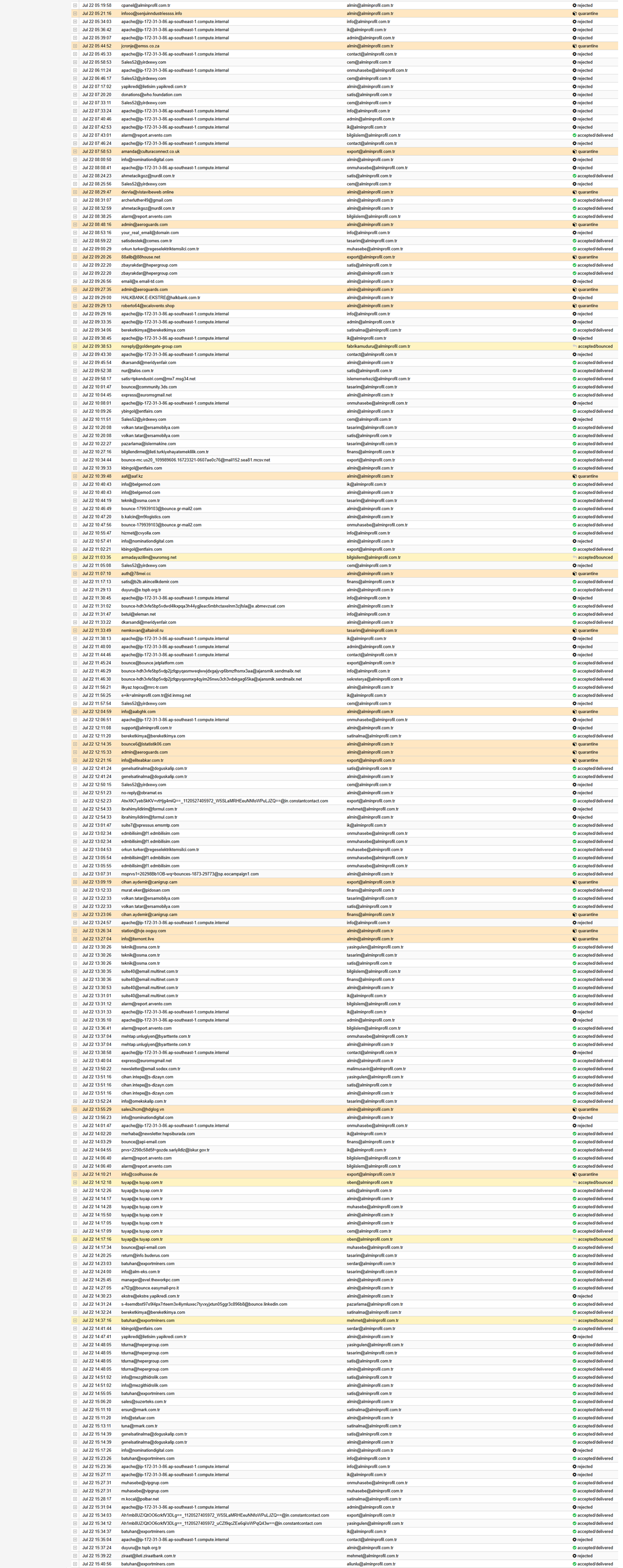Screen dimensions: 623x1568
Task: Click quarantine icon for station@lvje.ooguy.com row
Action: pyautogui.click(x=575, y=931)
